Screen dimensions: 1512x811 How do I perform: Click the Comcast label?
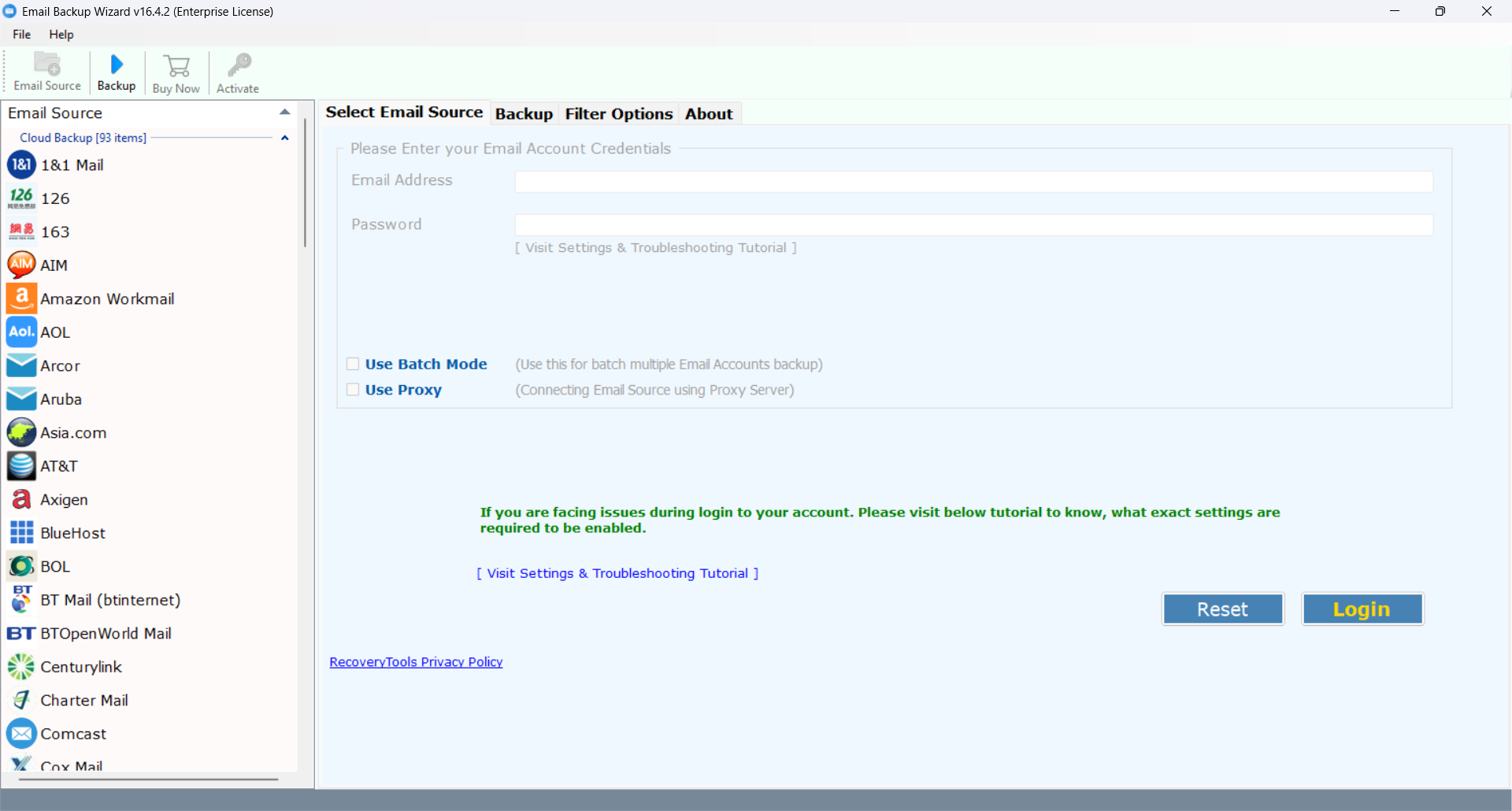point(73,734)
